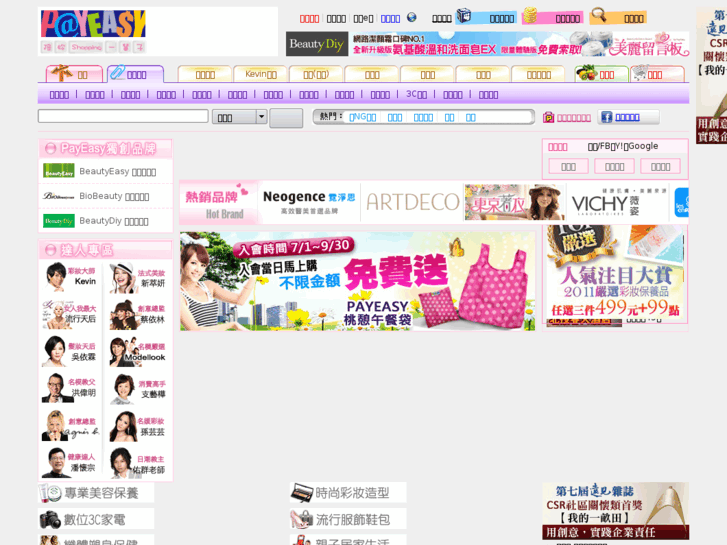The width and height of the screenshot is (727, 545).
Task: Click the 免費送 PAYEASY 桃憩午餐袋 banner
Action: click(x=357, y=281)
